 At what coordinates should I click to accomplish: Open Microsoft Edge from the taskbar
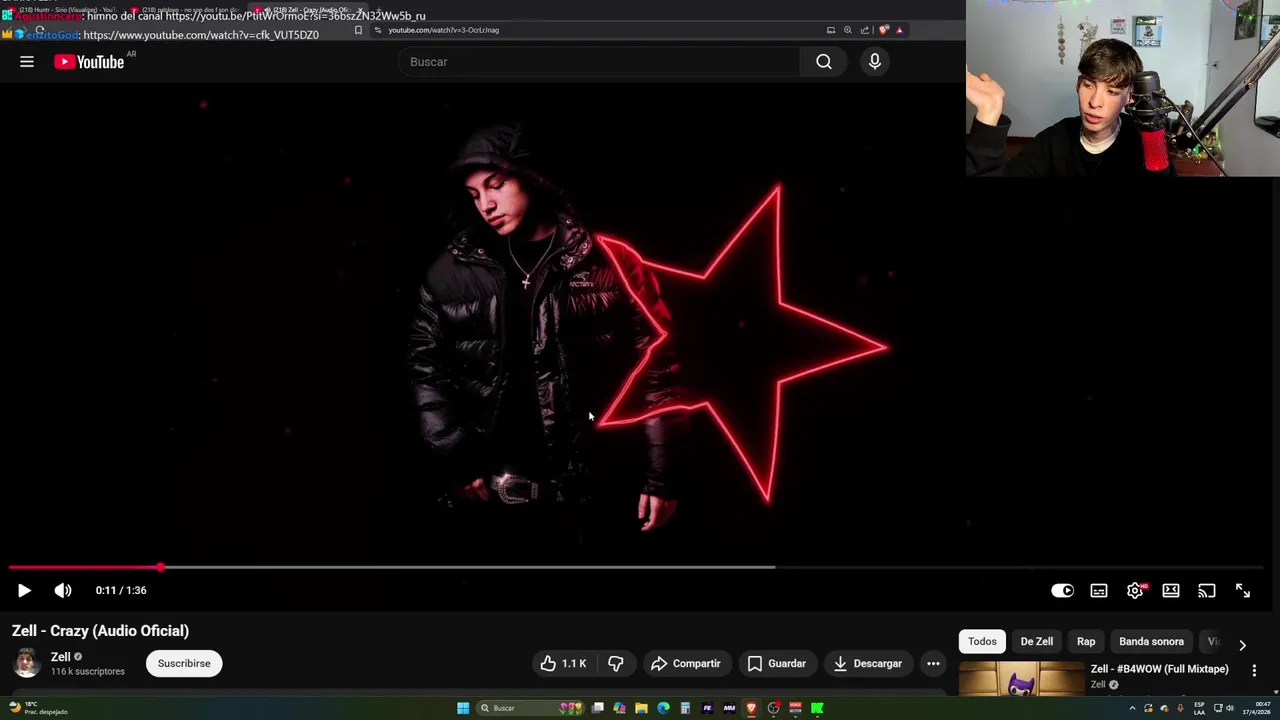tap(663, 709)
